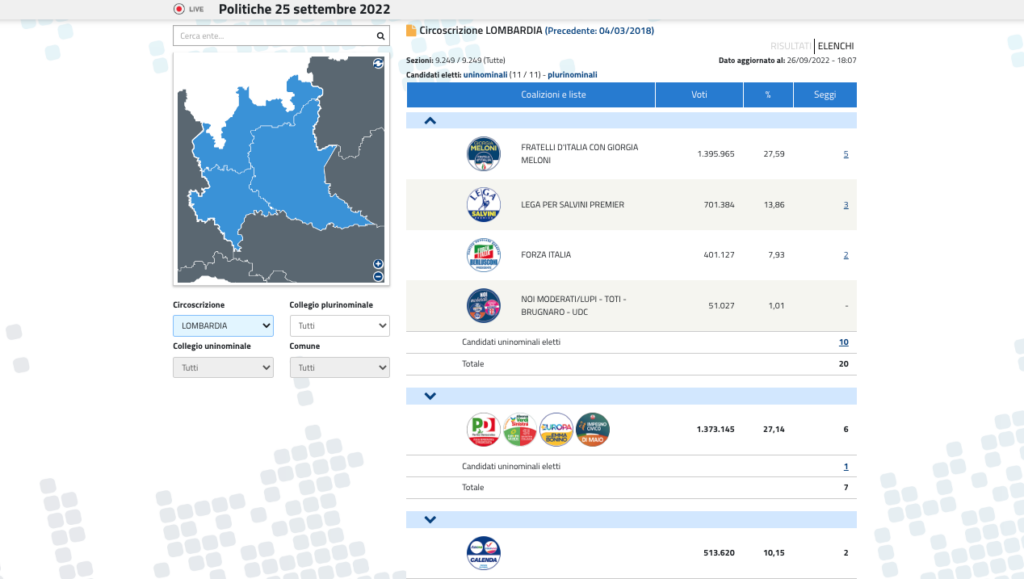
Task: Click the Fratelli d'Italia Meloni party logo
Action: (x=483, y=154)
